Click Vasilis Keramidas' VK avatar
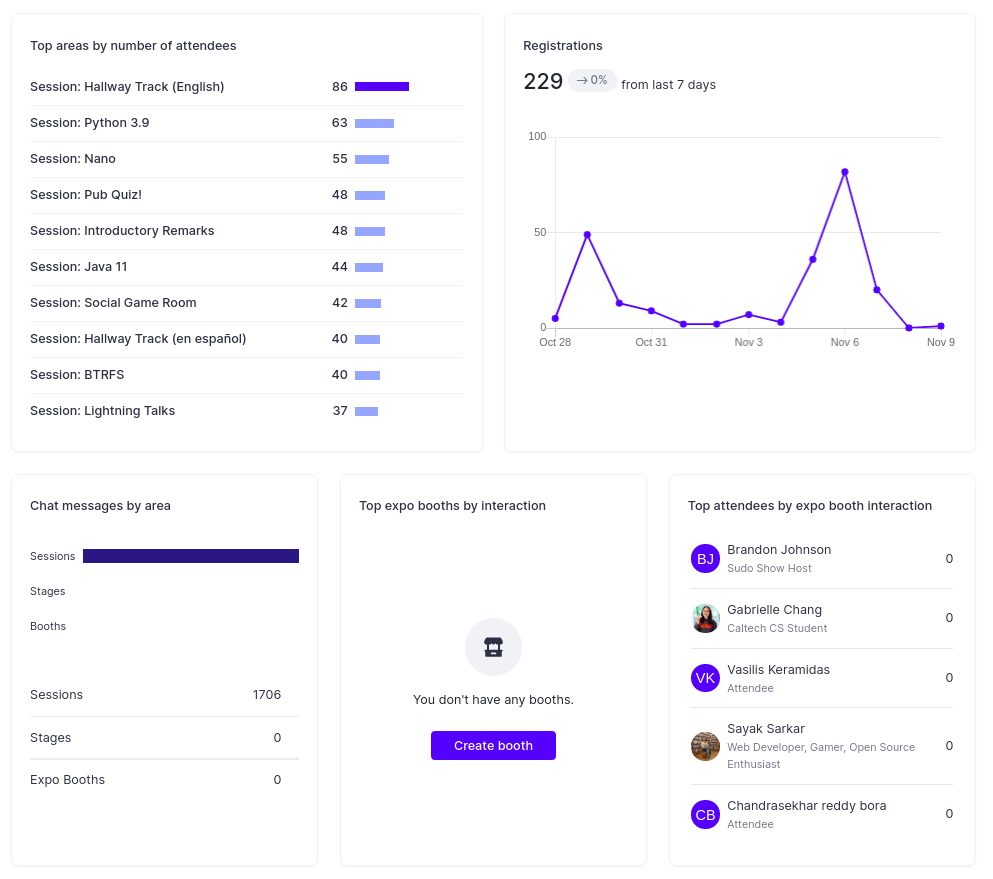993x879 pixels. tap(705, 678)
